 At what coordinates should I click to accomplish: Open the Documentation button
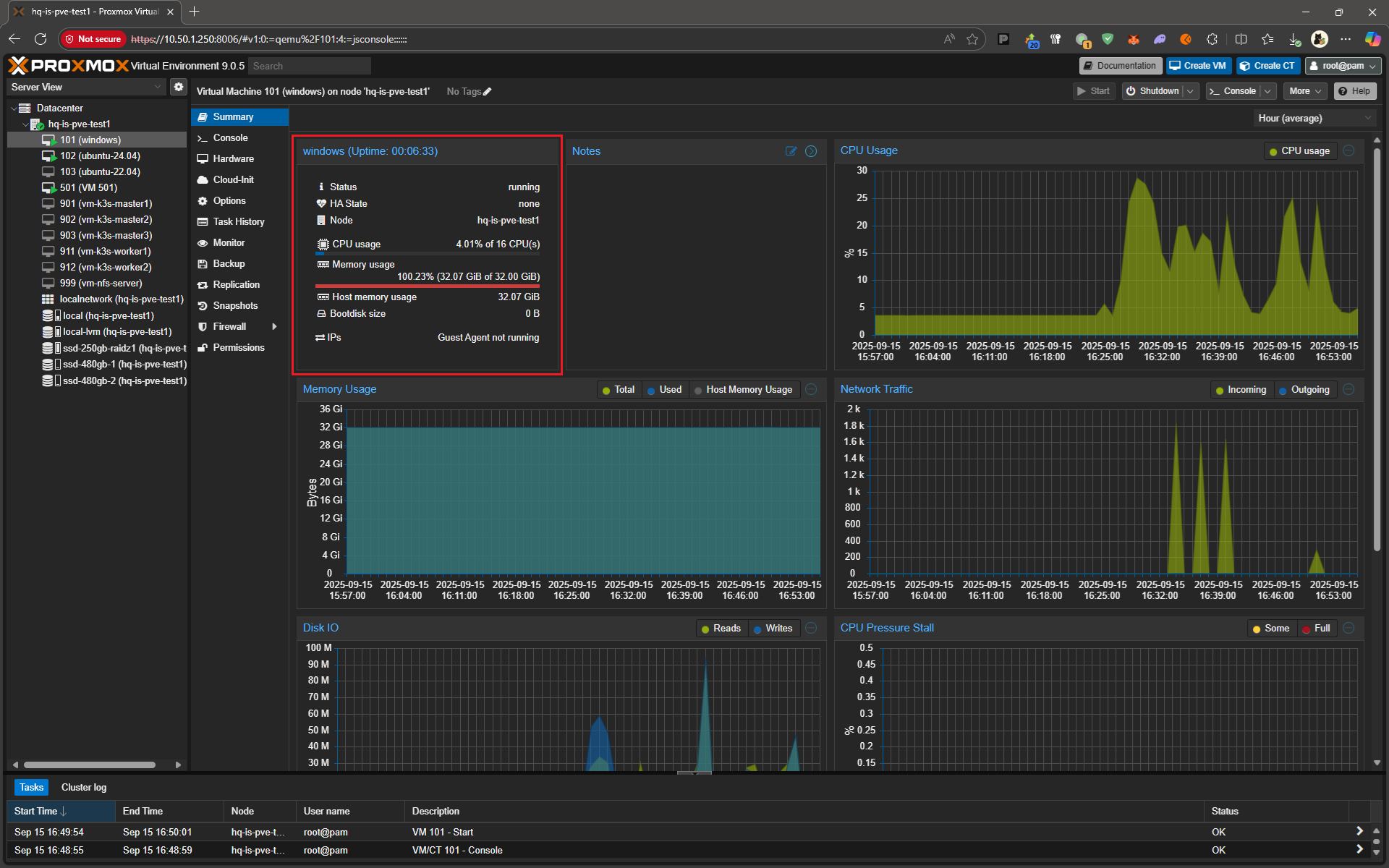pyautogui.click(x=1120, y=66)
